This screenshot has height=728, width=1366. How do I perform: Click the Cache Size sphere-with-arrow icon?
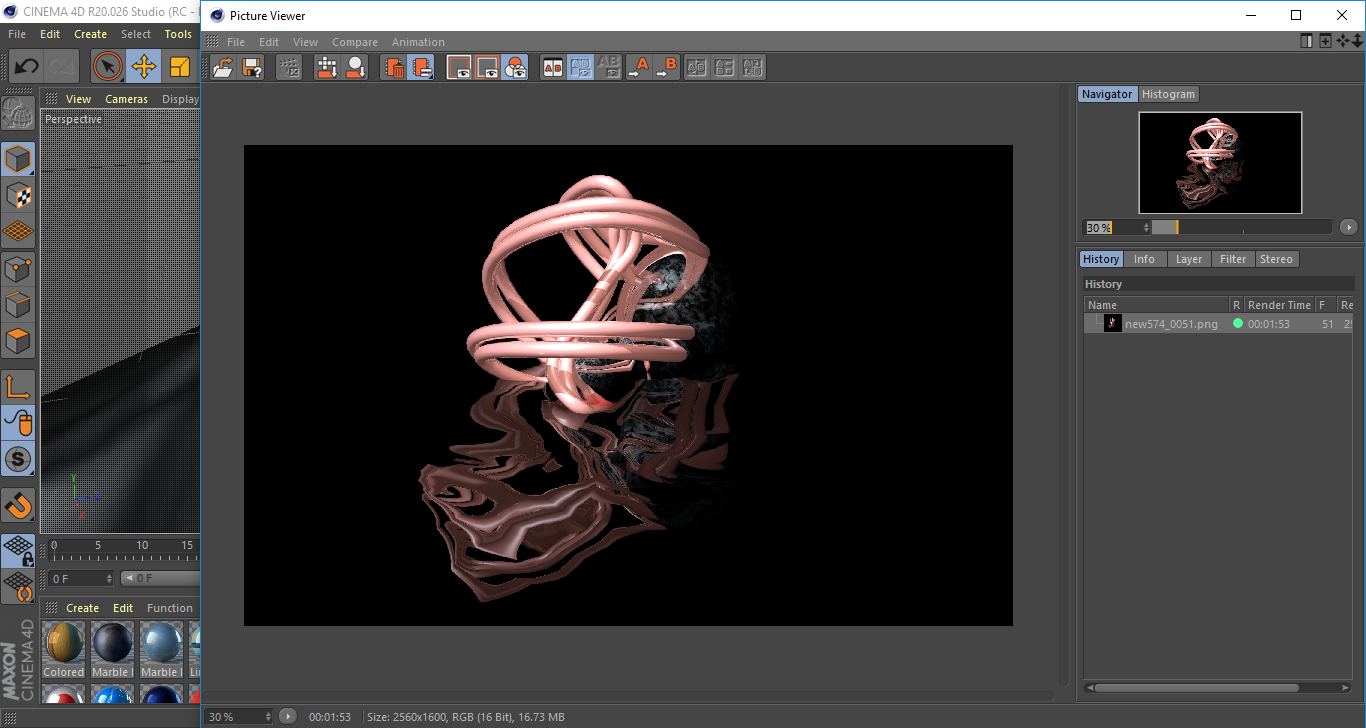click(x=355, y=67)
